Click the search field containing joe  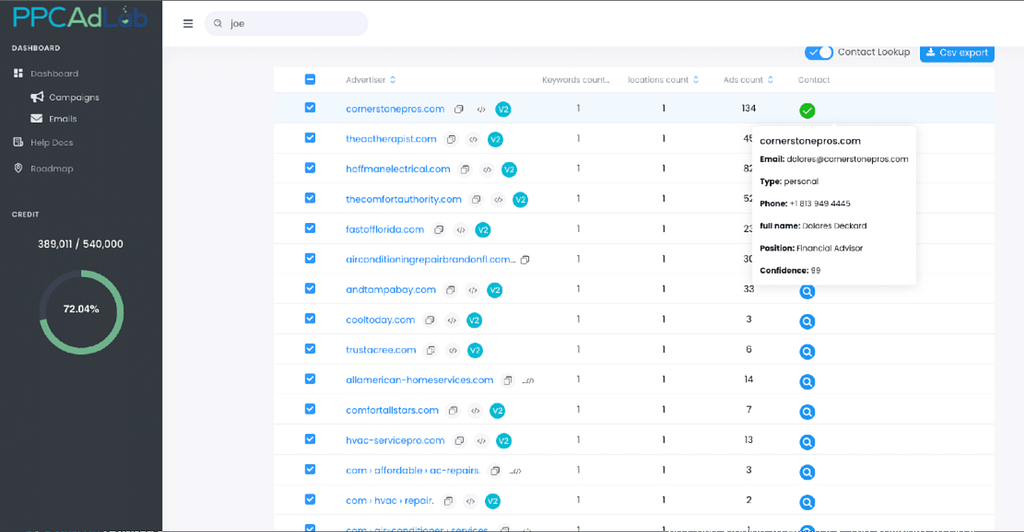tap(290, 24)
